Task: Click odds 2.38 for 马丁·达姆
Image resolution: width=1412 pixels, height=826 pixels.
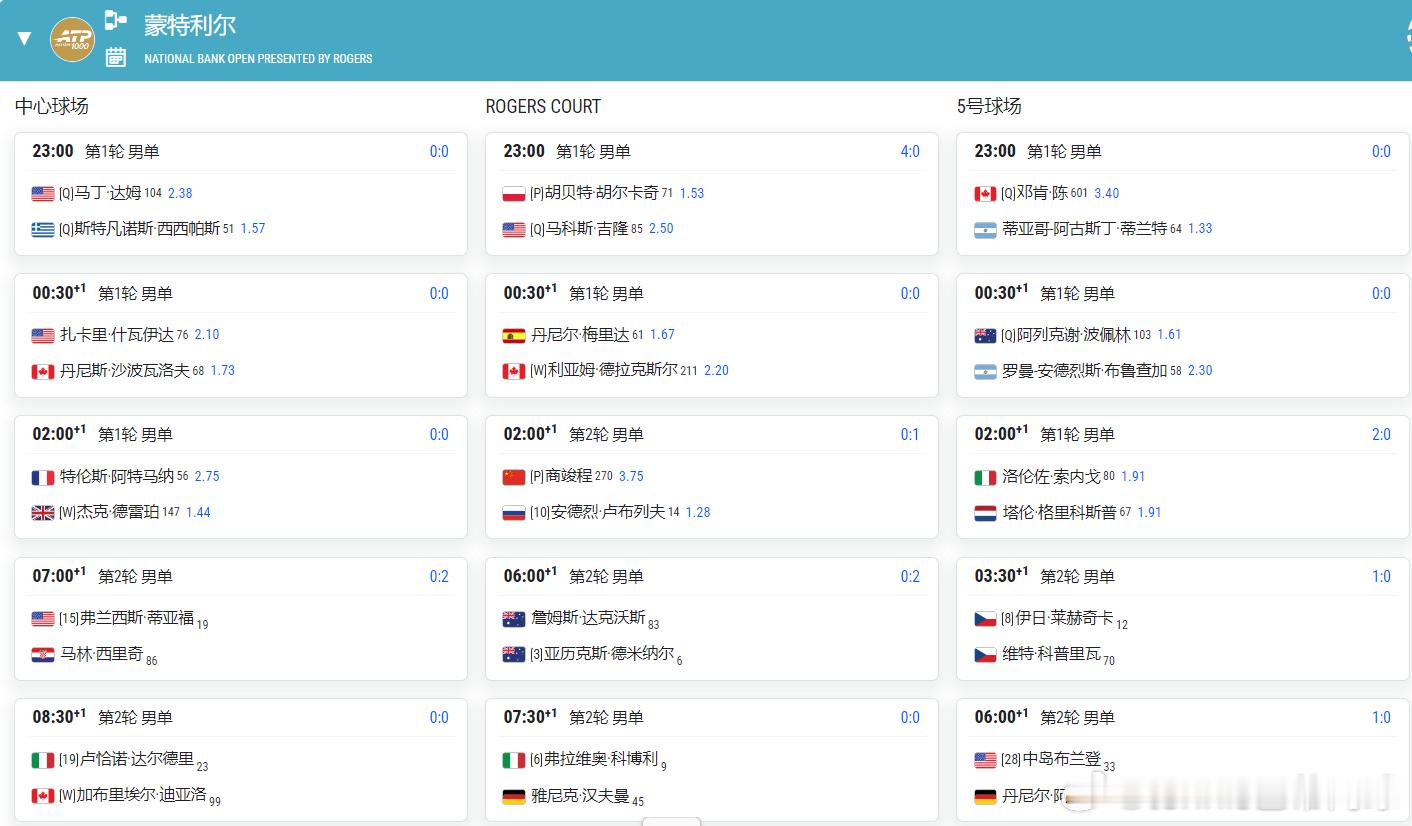Action: point(180,193)
